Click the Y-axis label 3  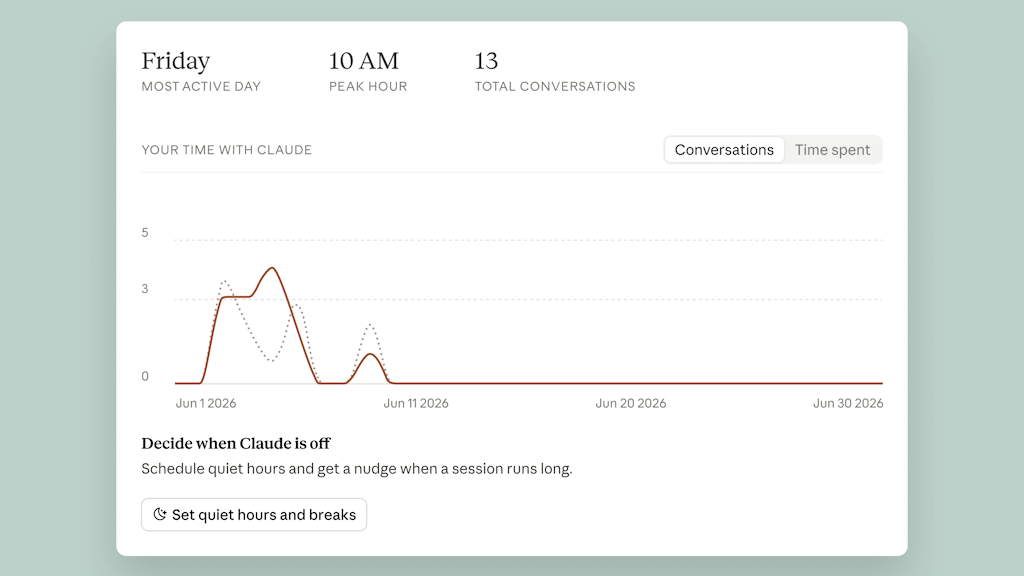(x=145, y=289)
